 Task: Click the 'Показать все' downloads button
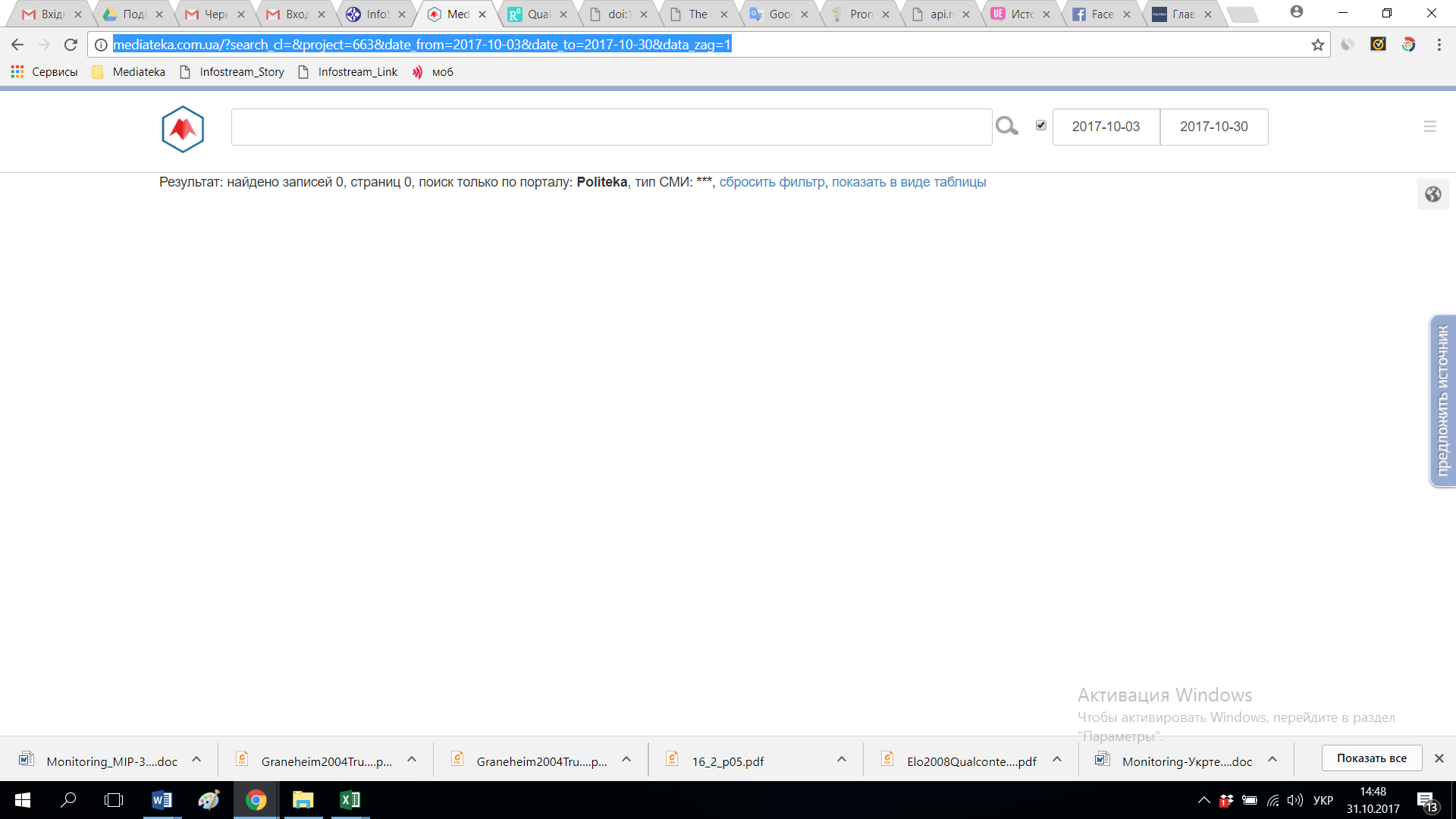pos(1371,758)
